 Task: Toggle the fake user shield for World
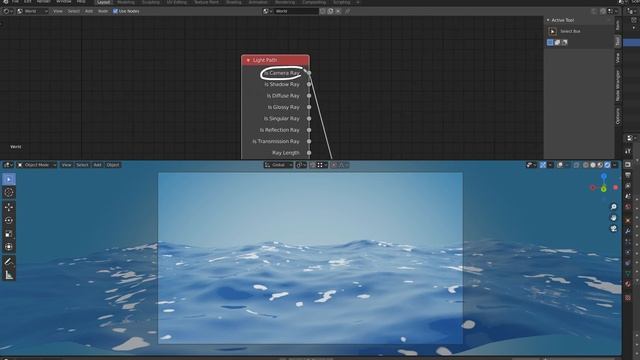click(322, 11)
